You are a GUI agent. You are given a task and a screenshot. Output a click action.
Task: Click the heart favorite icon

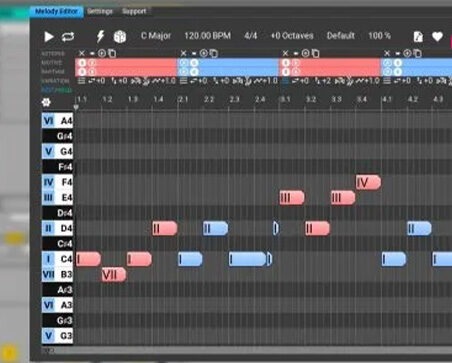(x=437, y=36)
